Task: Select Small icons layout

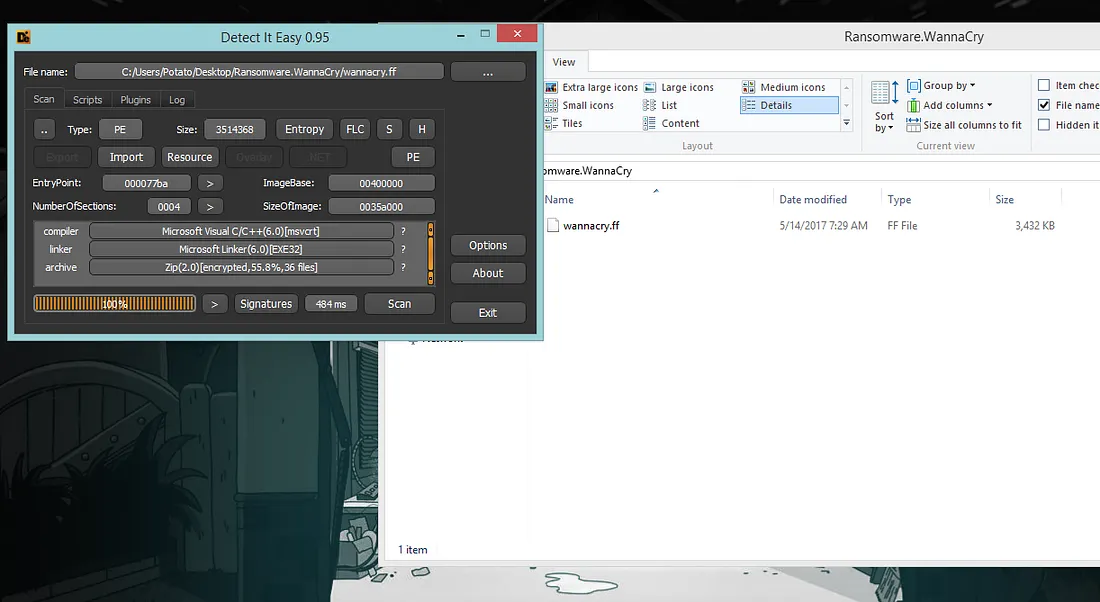Action: tap(579, 105)
